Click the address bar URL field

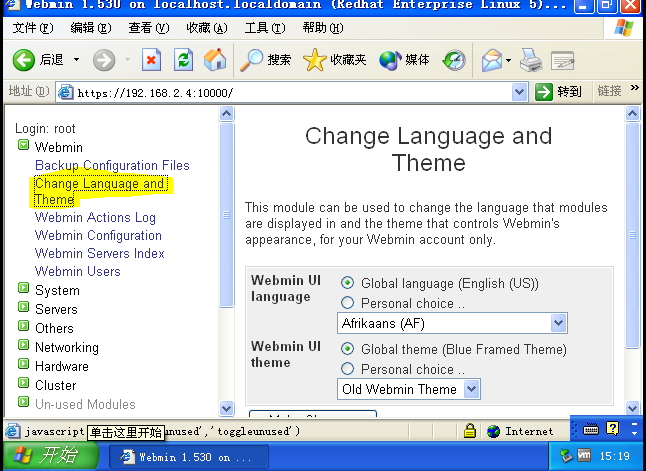pos(293,92)
